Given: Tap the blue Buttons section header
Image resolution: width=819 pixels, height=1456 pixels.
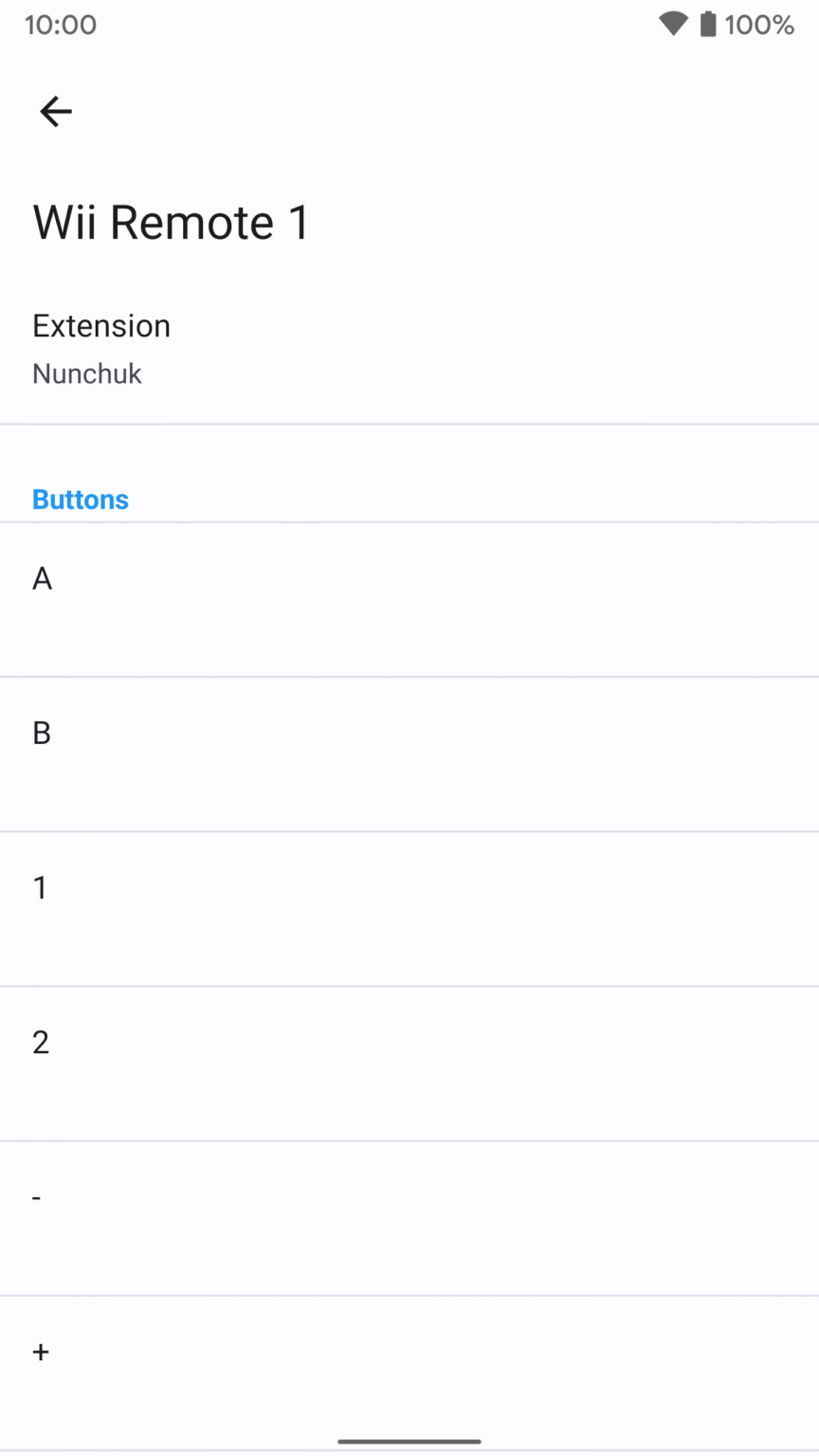Looking at the screenshot, I should tap(81, 500).
